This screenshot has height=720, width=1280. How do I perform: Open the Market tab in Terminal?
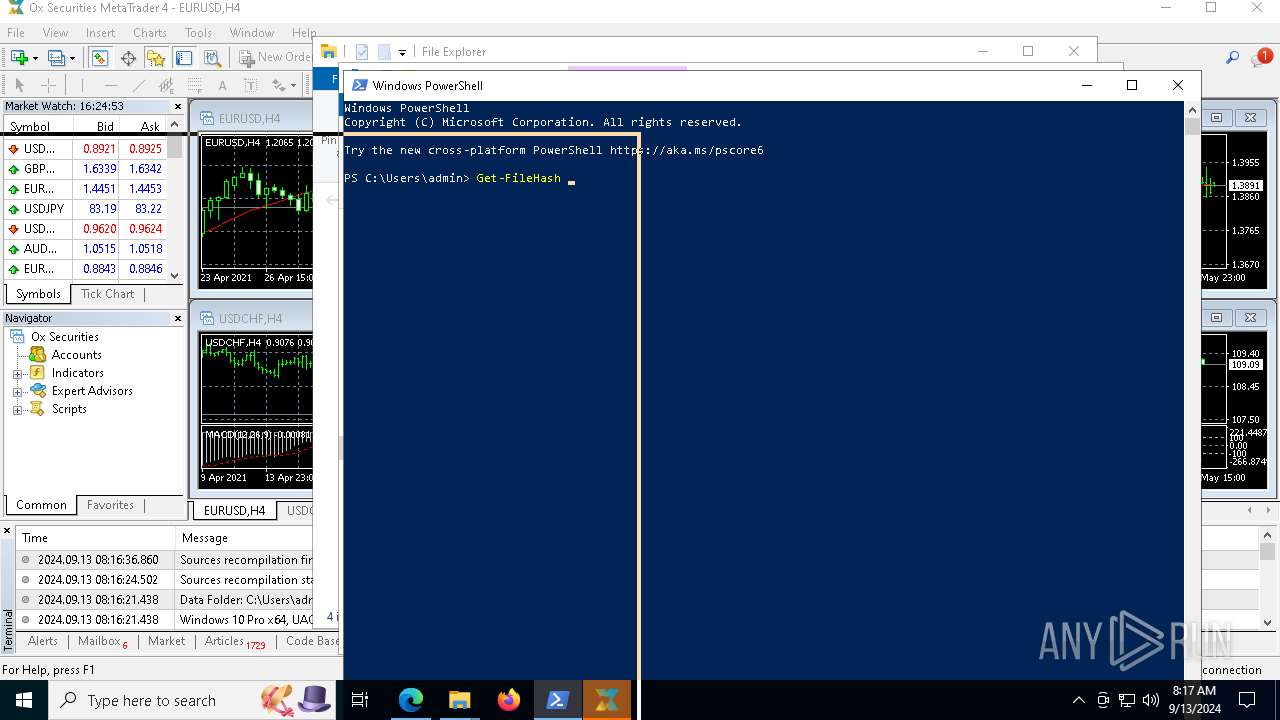tap(166, 641)
